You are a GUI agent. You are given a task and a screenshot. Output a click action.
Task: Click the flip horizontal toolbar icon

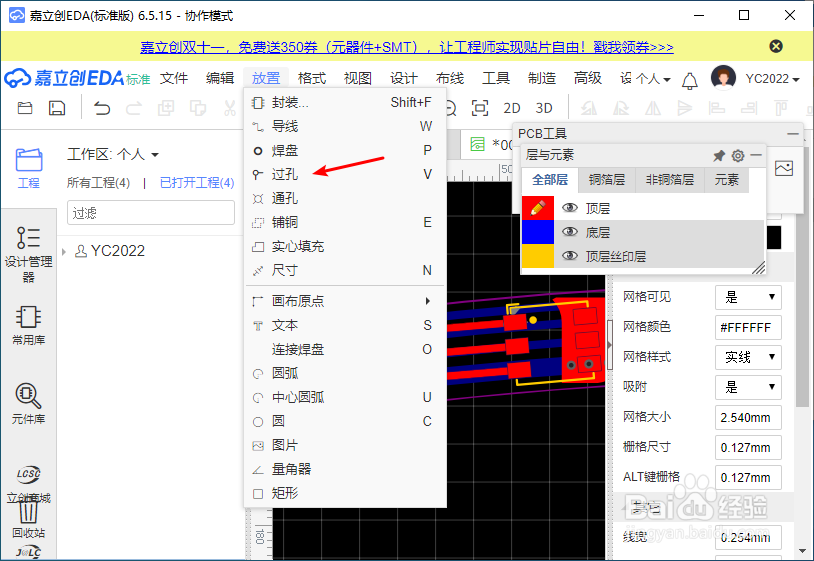pyautogui.click(x=653, y=108)
